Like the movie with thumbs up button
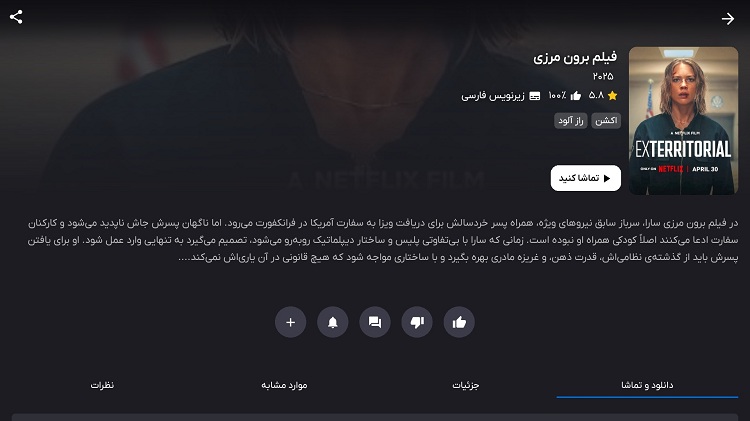 coord(459,322)
